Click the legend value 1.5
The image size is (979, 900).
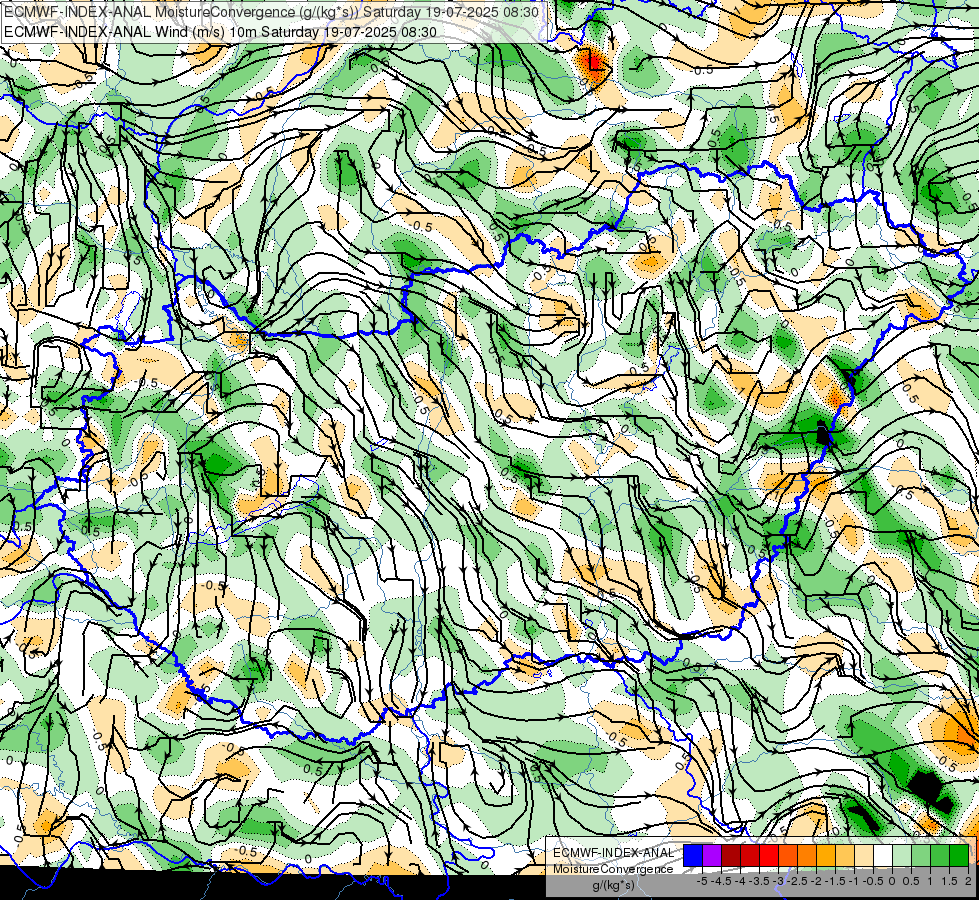948,881
